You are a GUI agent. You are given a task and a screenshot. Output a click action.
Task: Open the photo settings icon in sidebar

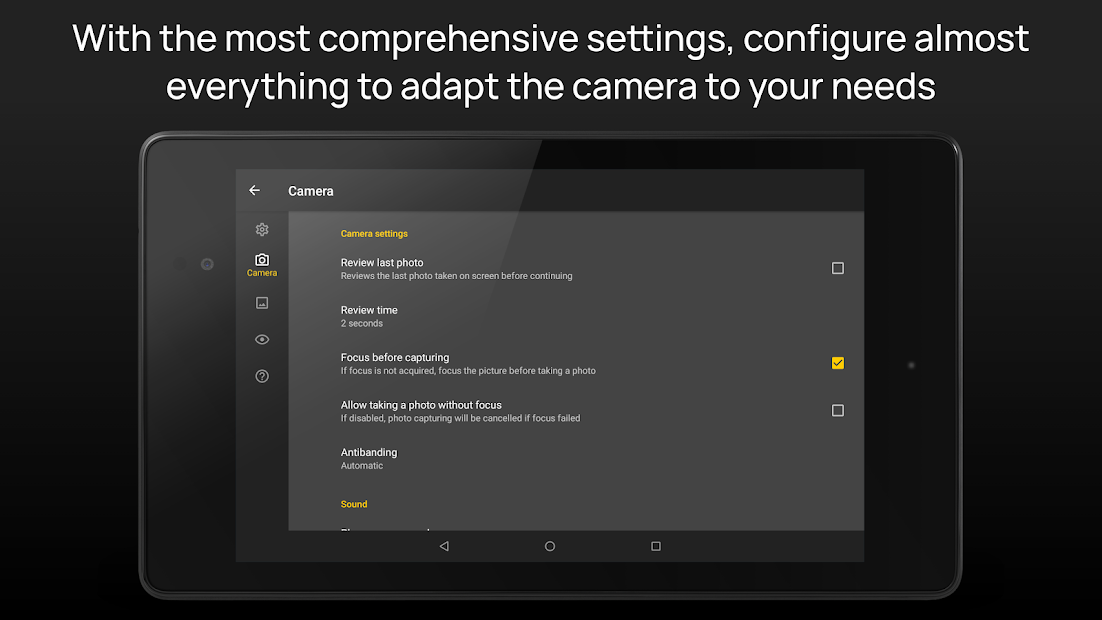click(x=261, y=302)
